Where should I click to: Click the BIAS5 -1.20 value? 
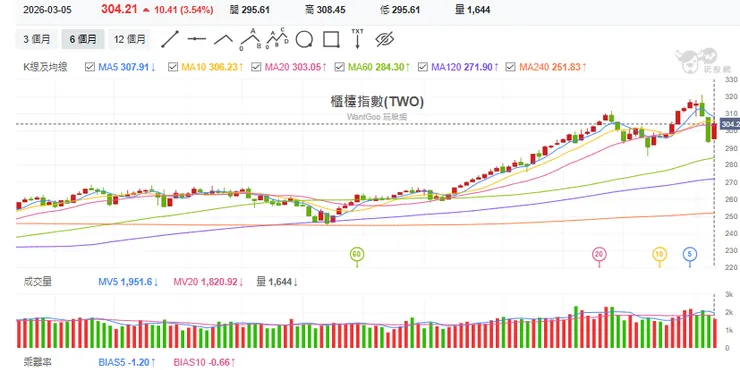(x=126, y=362)
